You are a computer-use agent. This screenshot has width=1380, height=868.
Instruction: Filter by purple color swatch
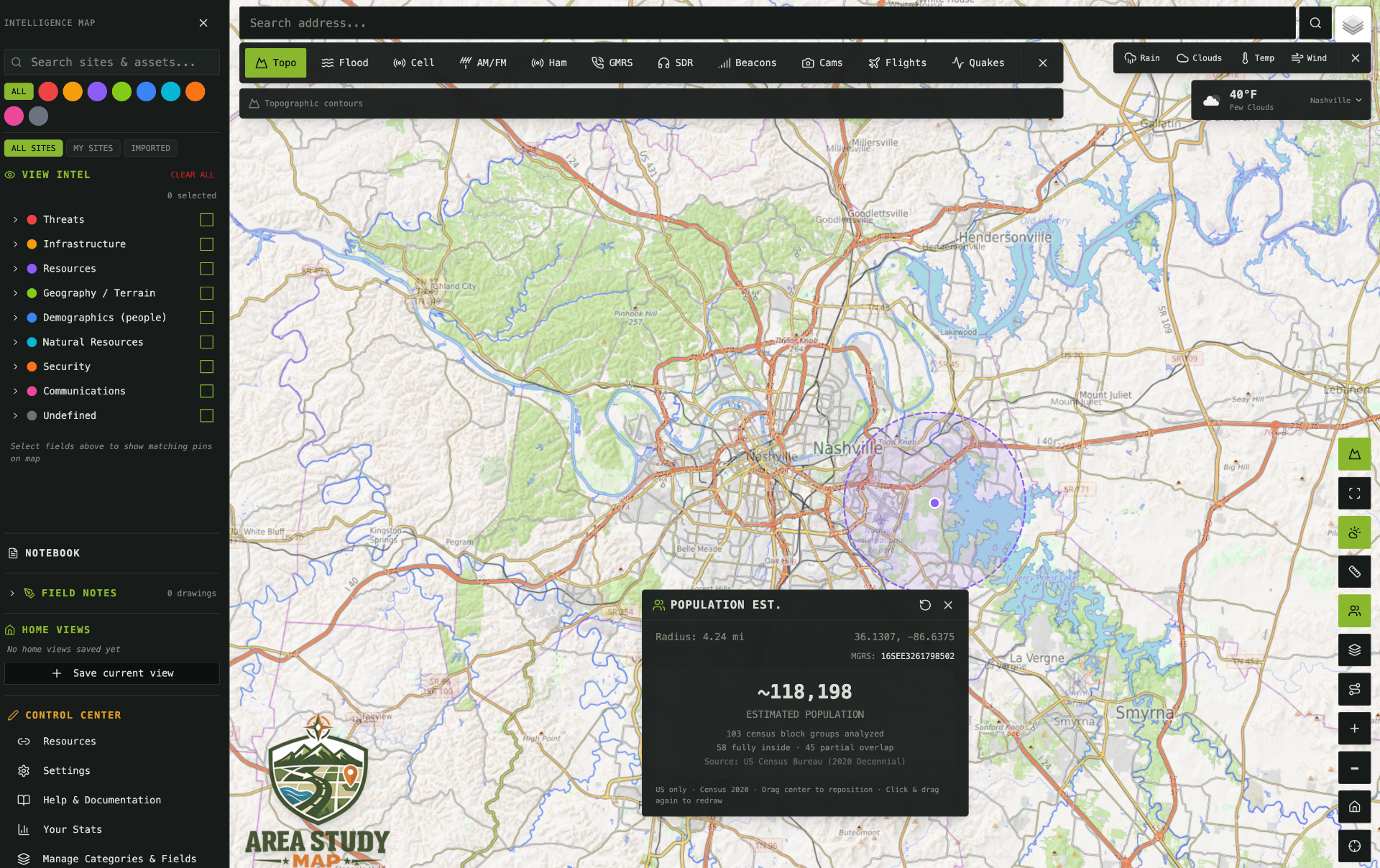pos(97,91)
